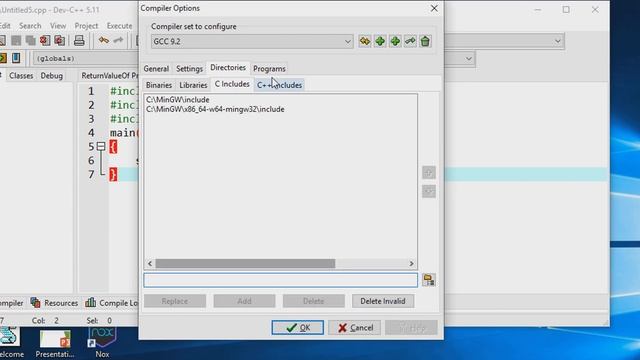Switch to the Debug panel tab
This screenshot has width=640, height=360.
click(51, 76)
